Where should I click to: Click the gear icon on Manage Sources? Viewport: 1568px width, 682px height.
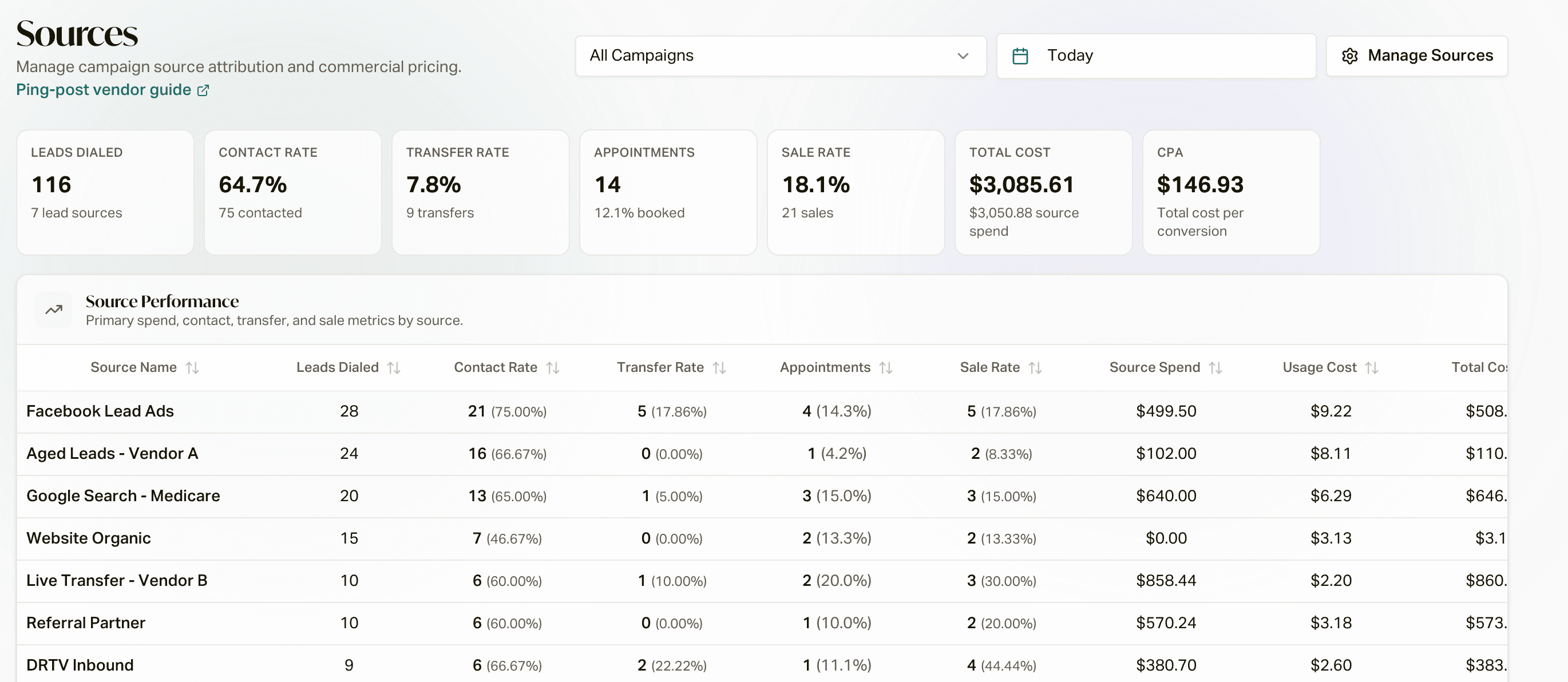(x=1349, y=56)
